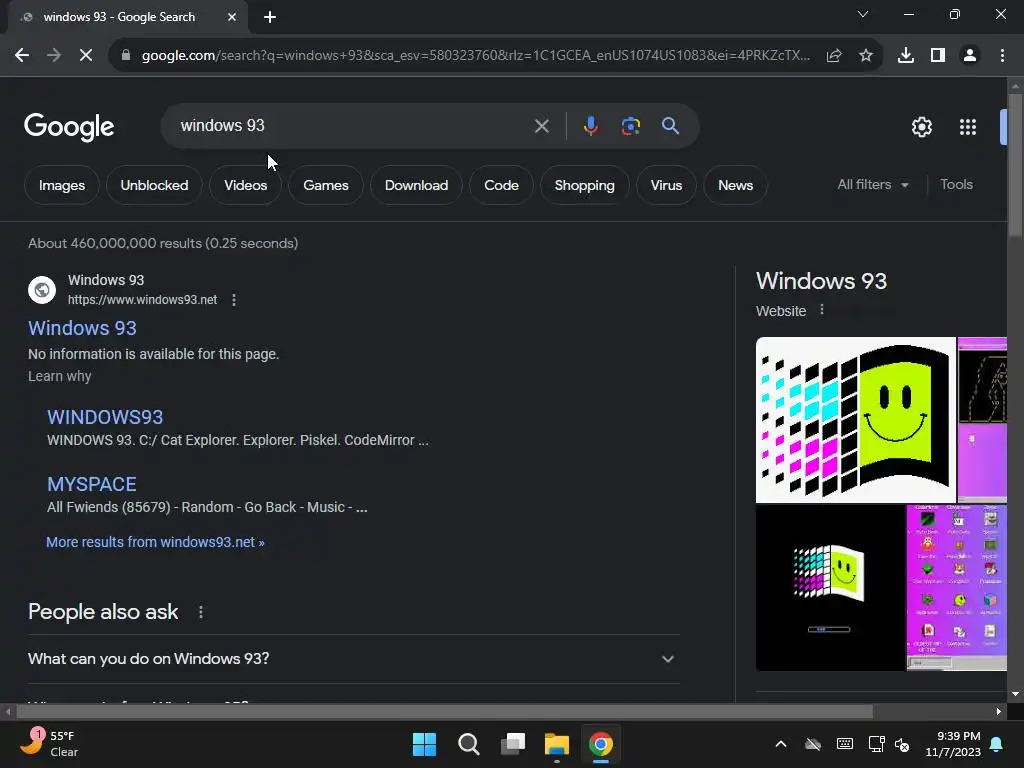The width and height of the screenshot is (1024, 768).
Task: Clear the search box text
Action: (x=541, y=126)
